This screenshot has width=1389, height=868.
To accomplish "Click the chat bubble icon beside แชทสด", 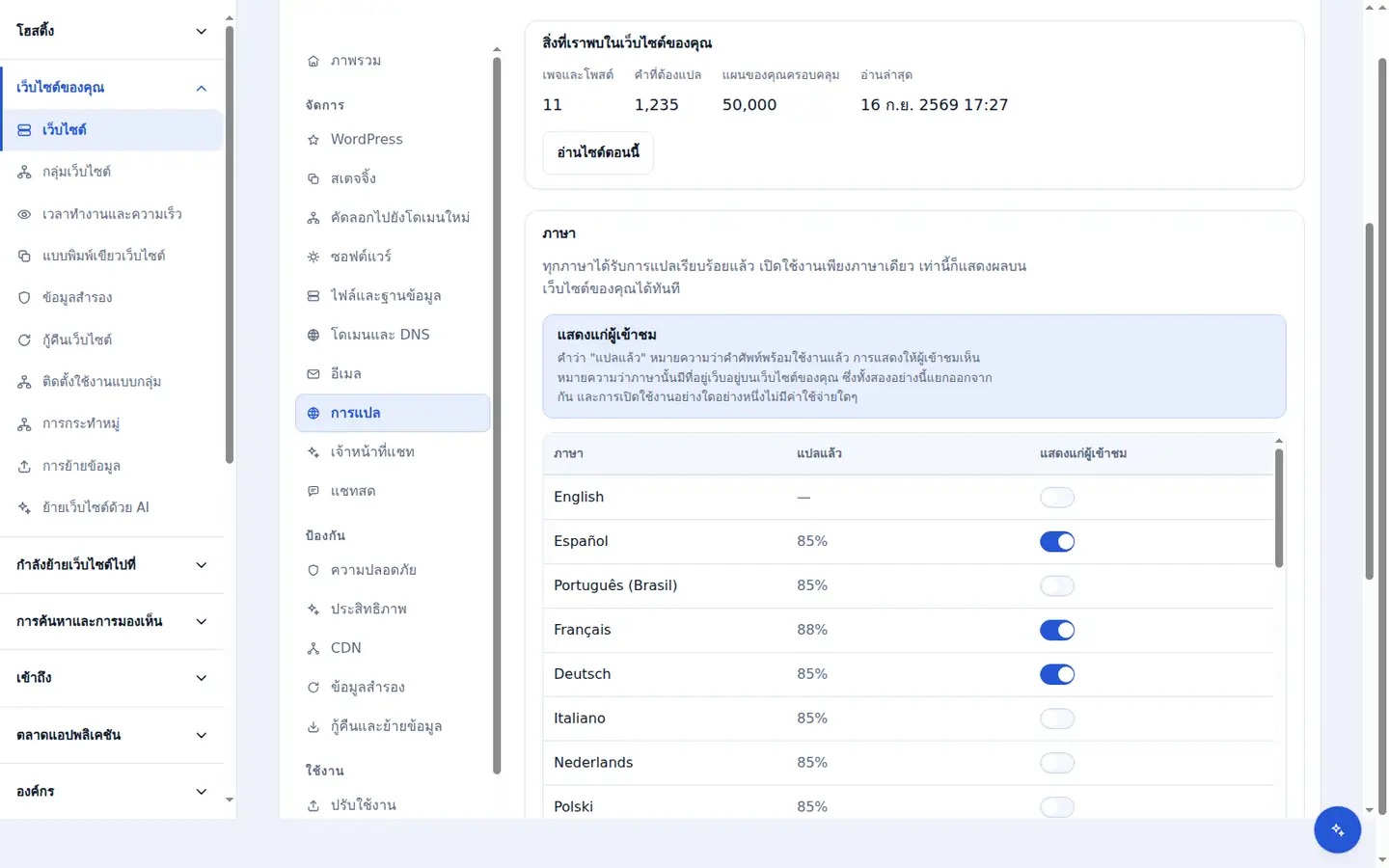I will coord(313,491).
